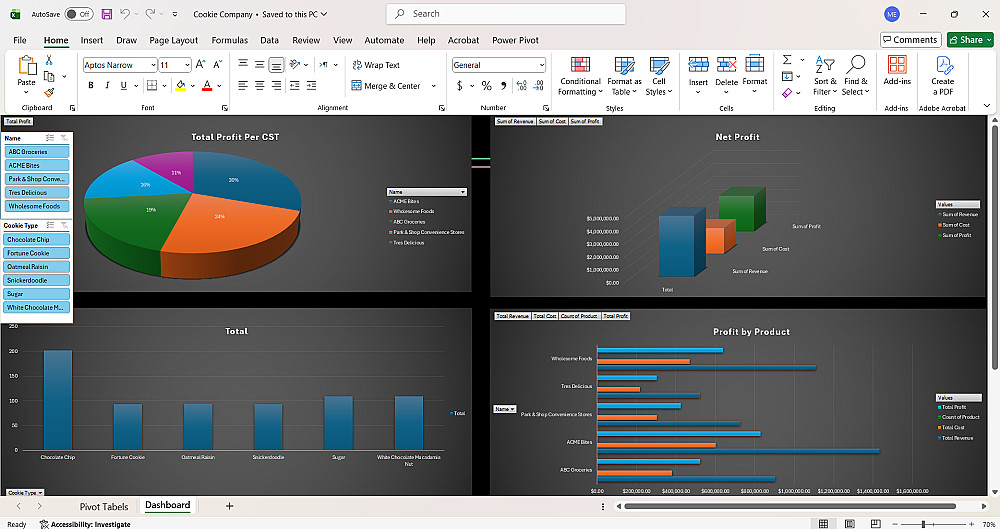
Task: Apply yellow fill color
Action: pos(180,86)
